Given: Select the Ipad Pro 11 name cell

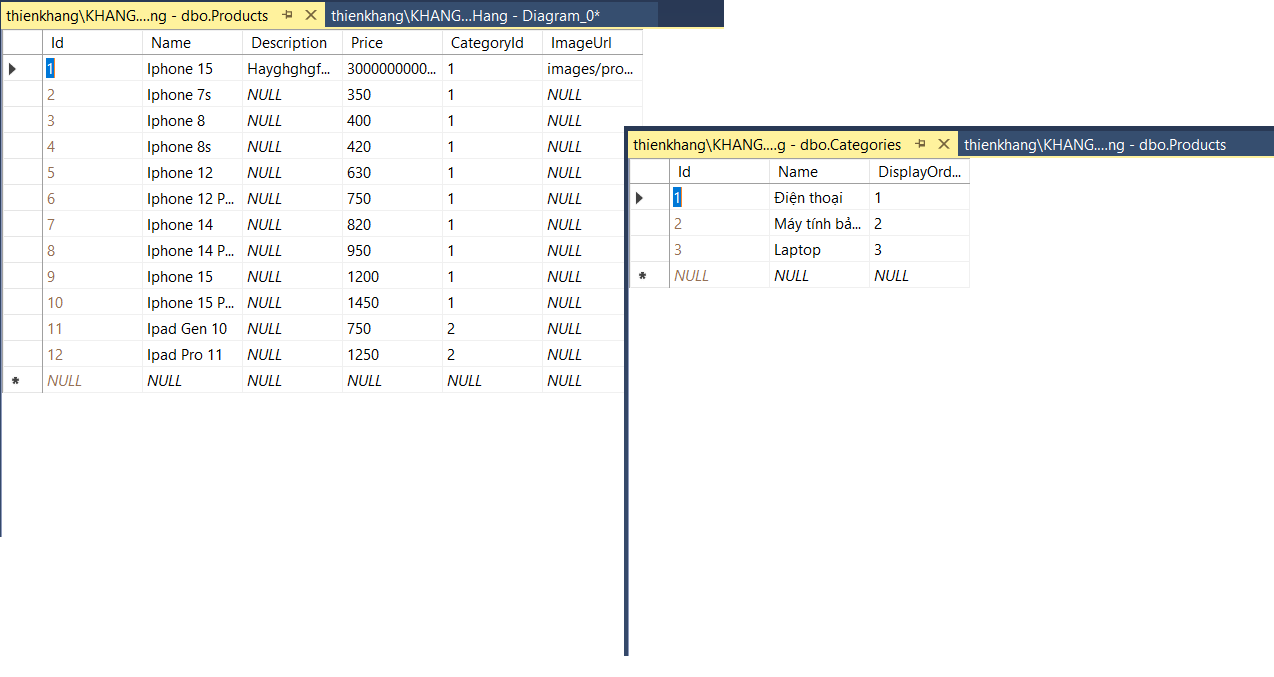Looking at the screenshot, I should [192, 355].
